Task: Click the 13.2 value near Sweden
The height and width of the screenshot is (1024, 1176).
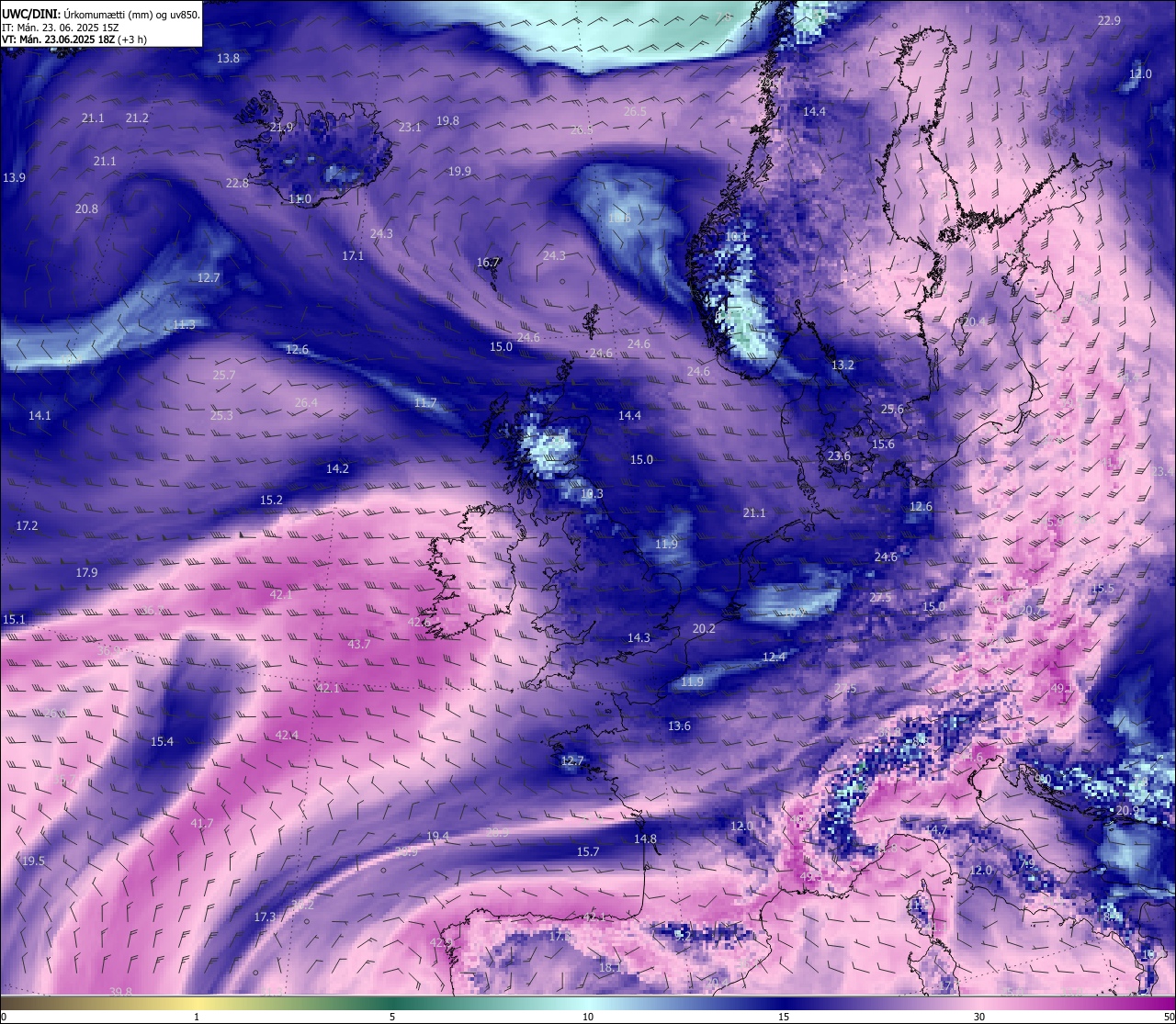Action: [x=842, y=365]
